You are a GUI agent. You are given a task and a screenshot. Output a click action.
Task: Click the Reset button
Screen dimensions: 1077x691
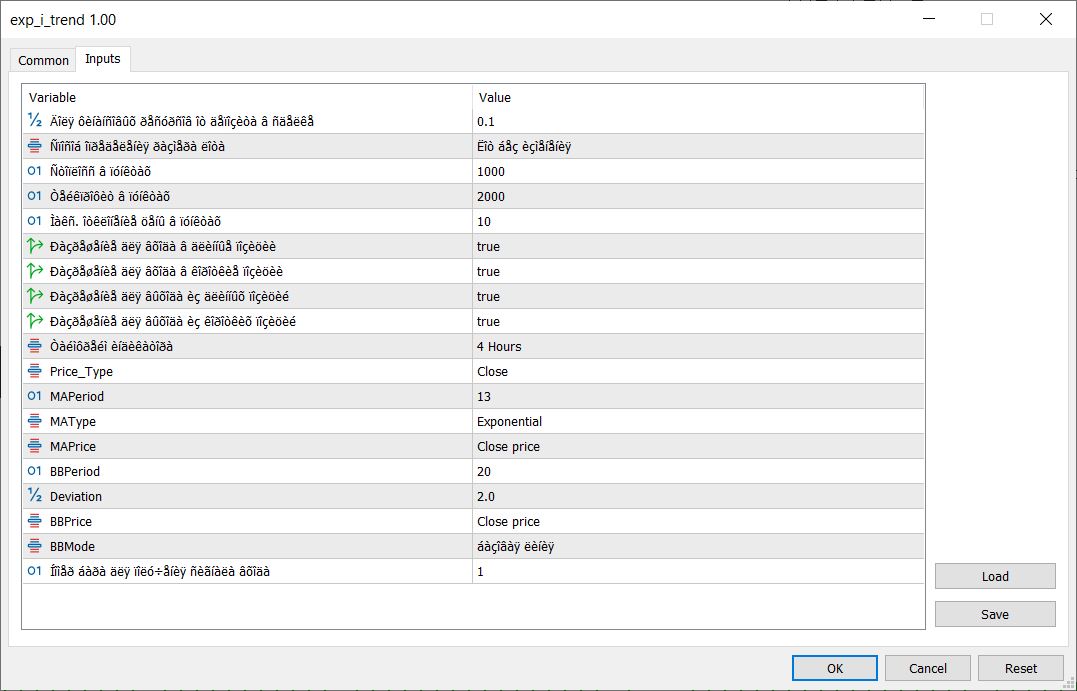click(x=1020, y=668)
